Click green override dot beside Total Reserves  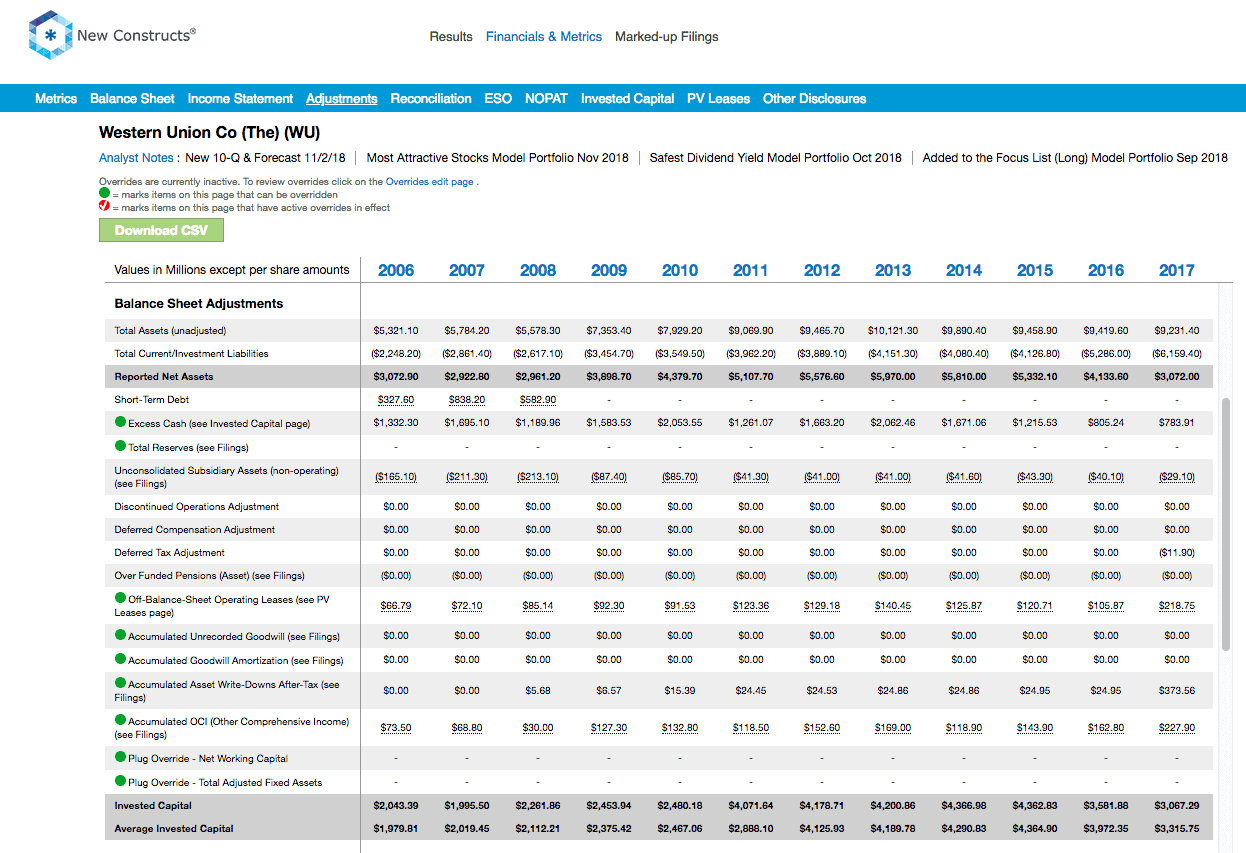(x=120, y=446)
